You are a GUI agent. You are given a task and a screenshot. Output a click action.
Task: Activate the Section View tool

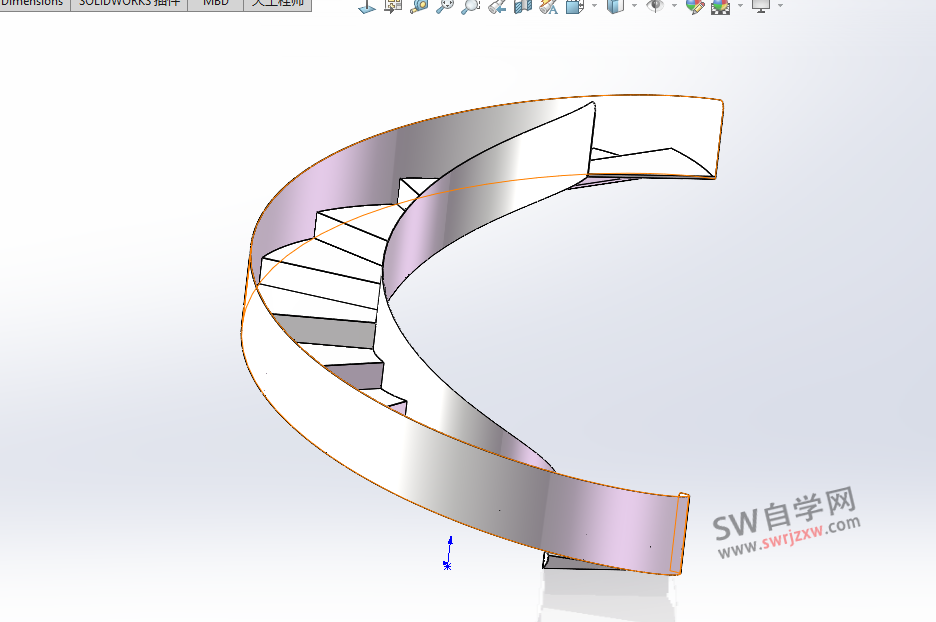[x=521, y=7]
